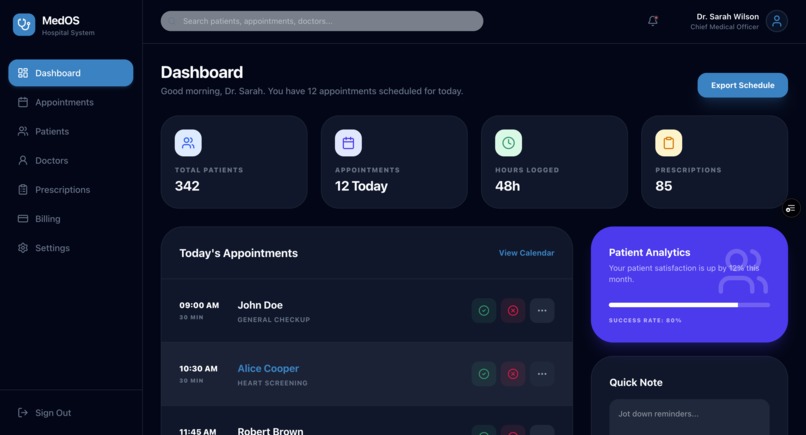Click the Billing card icon in sidebar
This screenshot has height=435, width=806.
23,219
